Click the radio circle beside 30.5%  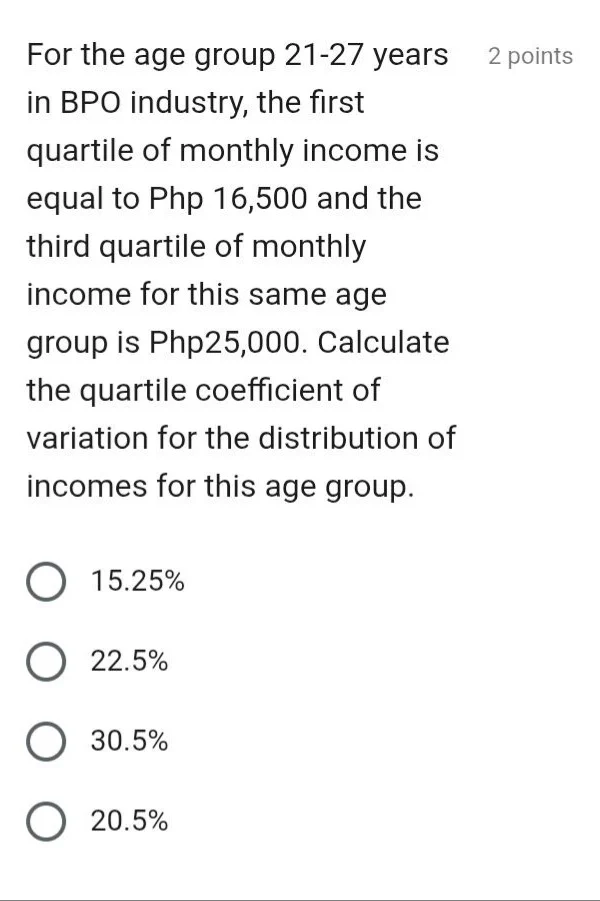coord(45,740)
